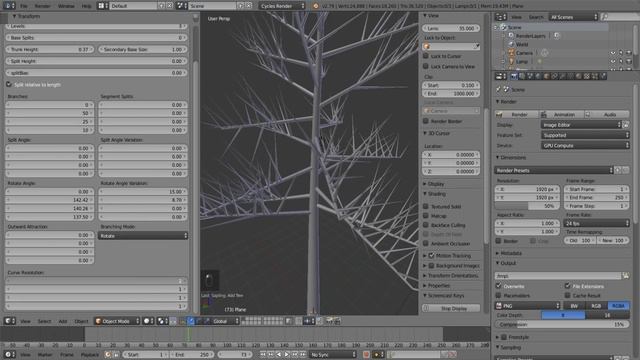The width and height of the screenshot is (640, 360).
Task: Open the Scene properties tab icon
Action: [530, 76]
